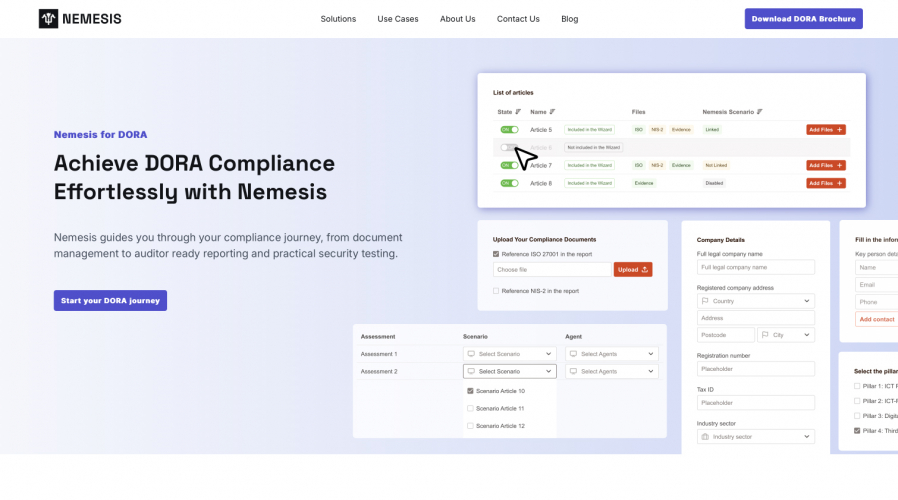Viewport: 898px width, 500px height.
Task: Select Contact Us in the header
Action: click(x=518, y=19)
